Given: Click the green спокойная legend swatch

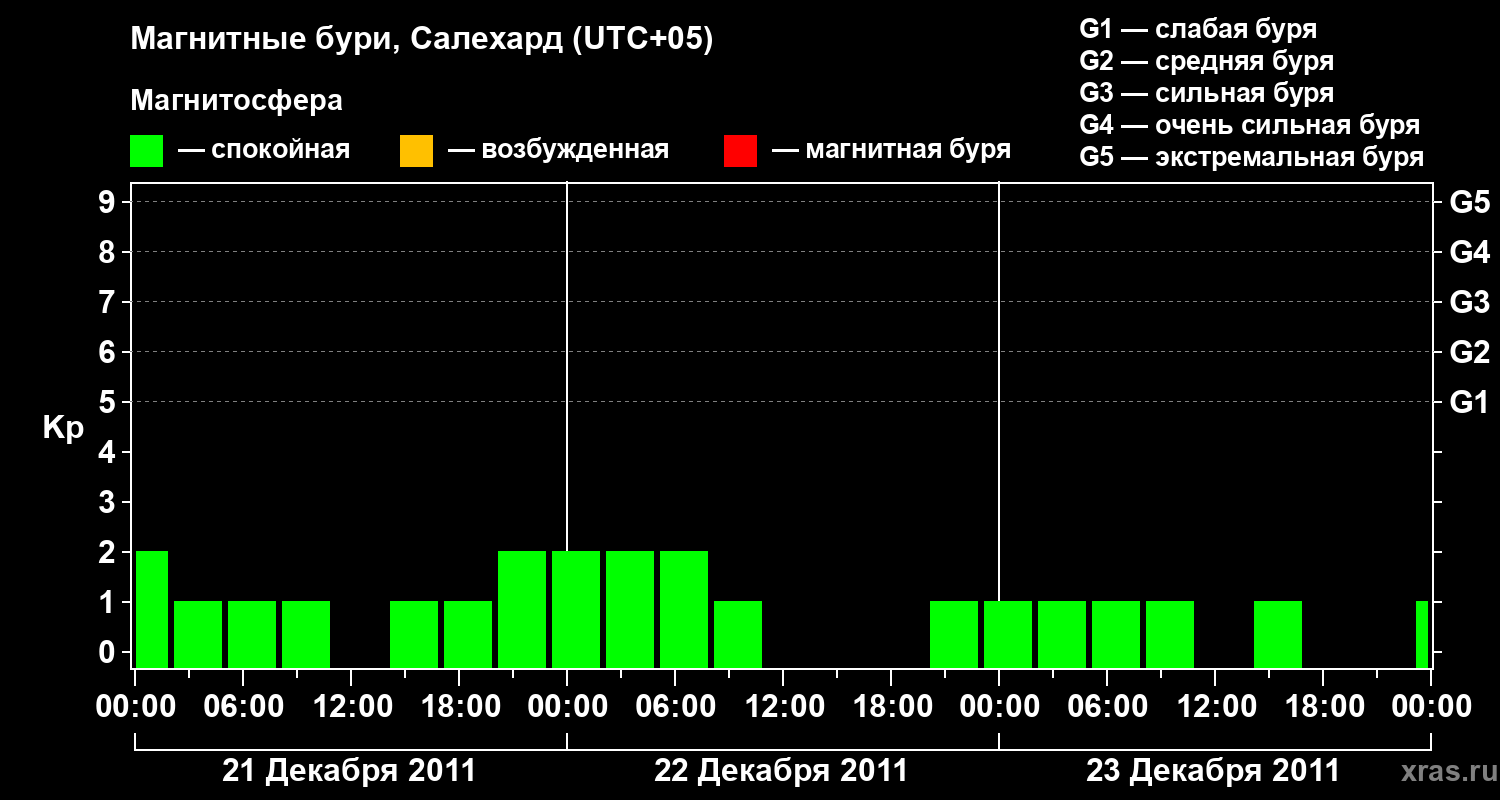Looking at the screenshot, I should click(147, 151).
